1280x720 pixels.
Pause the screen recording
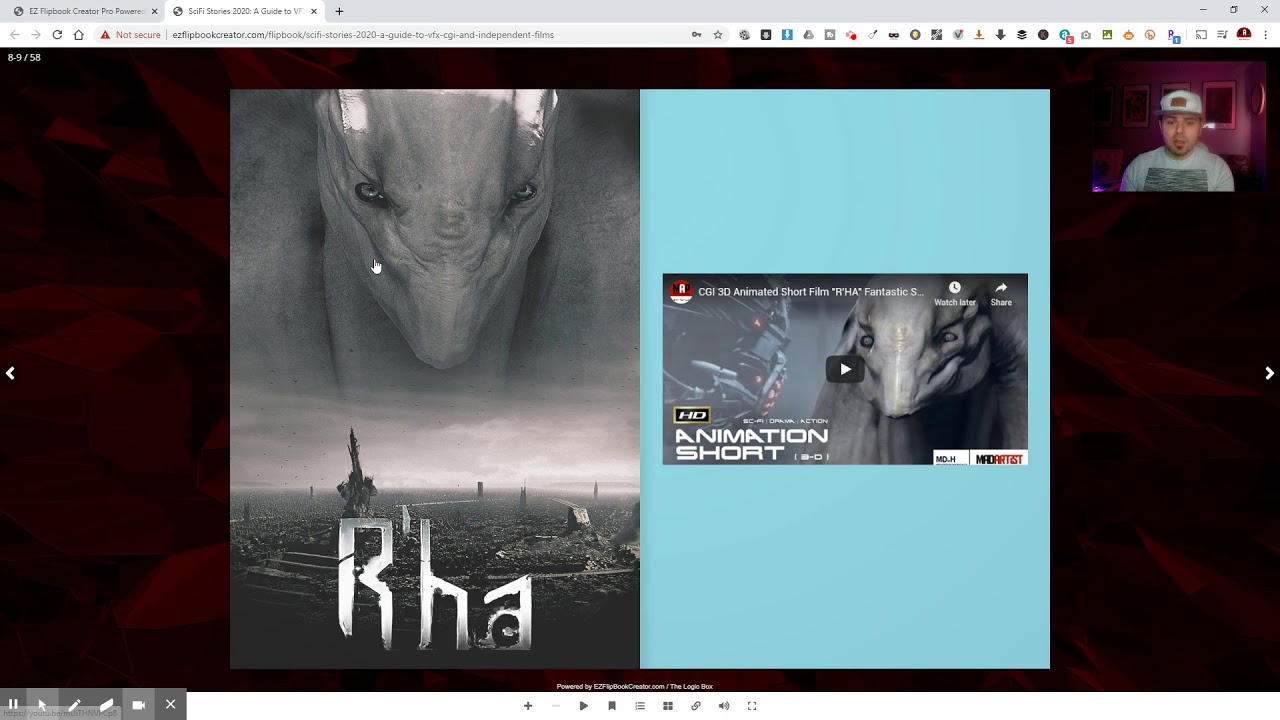[x=13, y=704]
